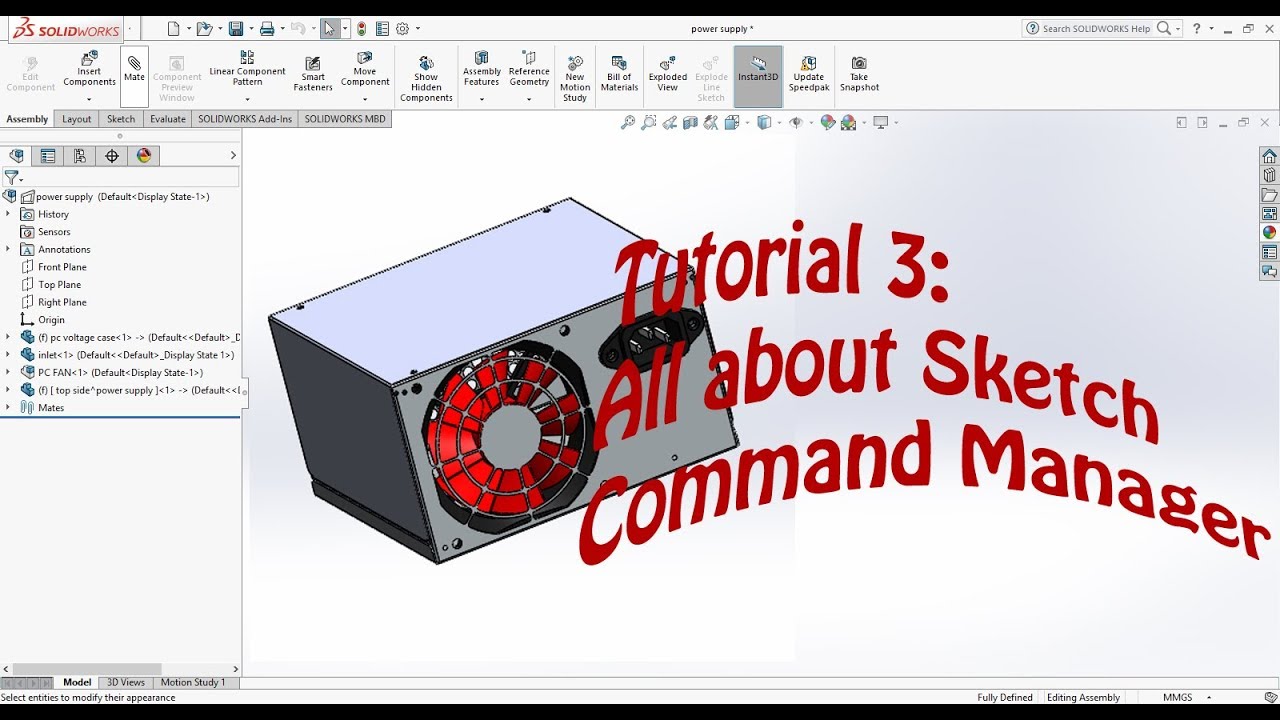The height and width of the screenshot is (720, 1280).
Task: Expand the pc voltage case component
Action: pos(8,337)
